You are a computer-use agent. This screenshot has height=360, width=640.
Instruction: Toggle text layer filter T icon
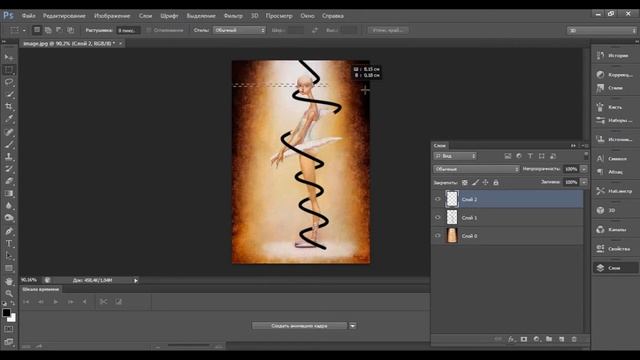click(530, 156)
